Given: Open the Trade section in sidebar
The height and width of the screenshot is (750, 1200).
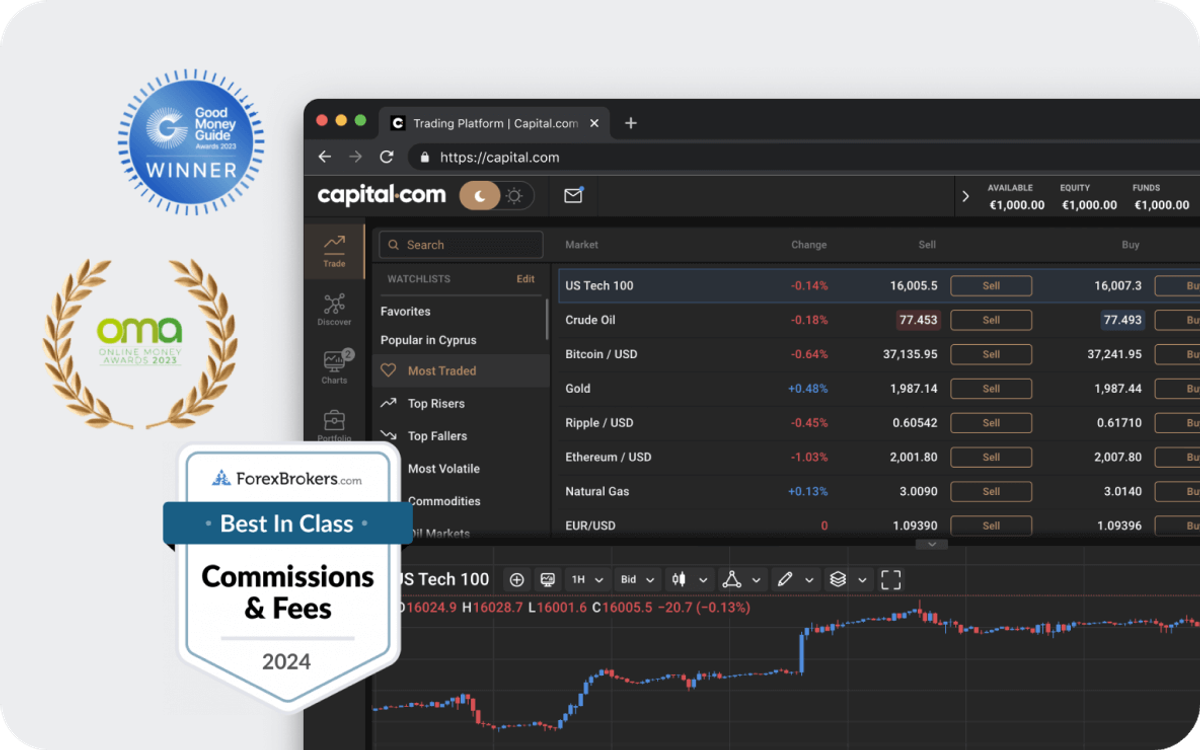Looking at the screenshot, I should [334, 250].
